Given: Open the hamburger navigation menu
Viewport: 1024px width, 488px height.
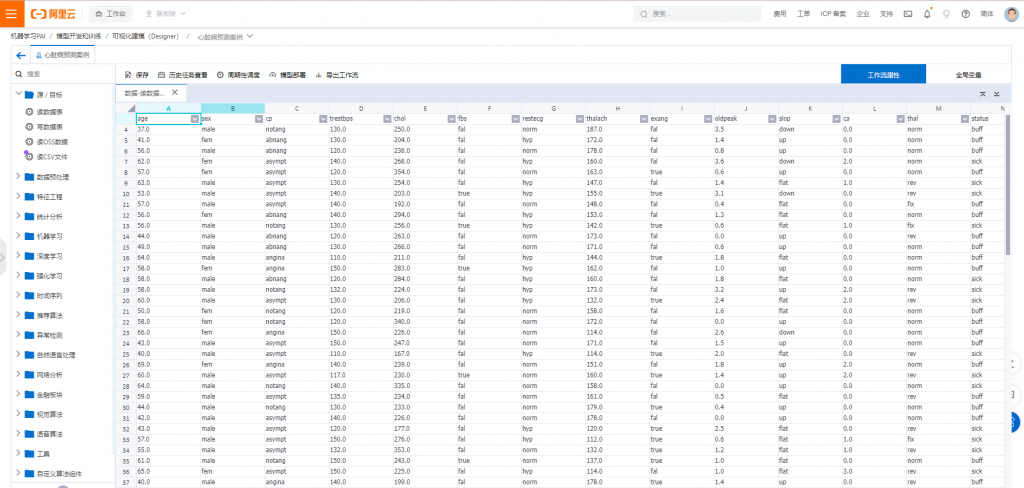Looking at the screenshot, I should (12, 13).
